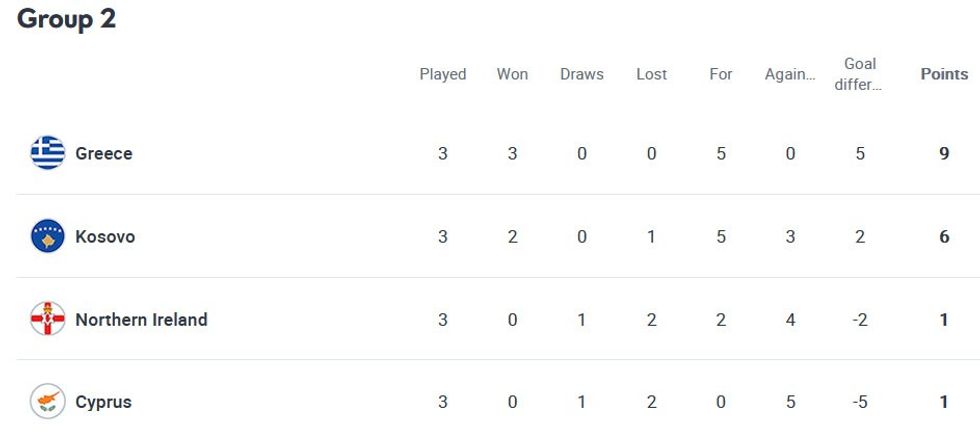This screenshot has height=444, width=980.
Task: Click Kosovo's 6 points value
Action: 944,237
